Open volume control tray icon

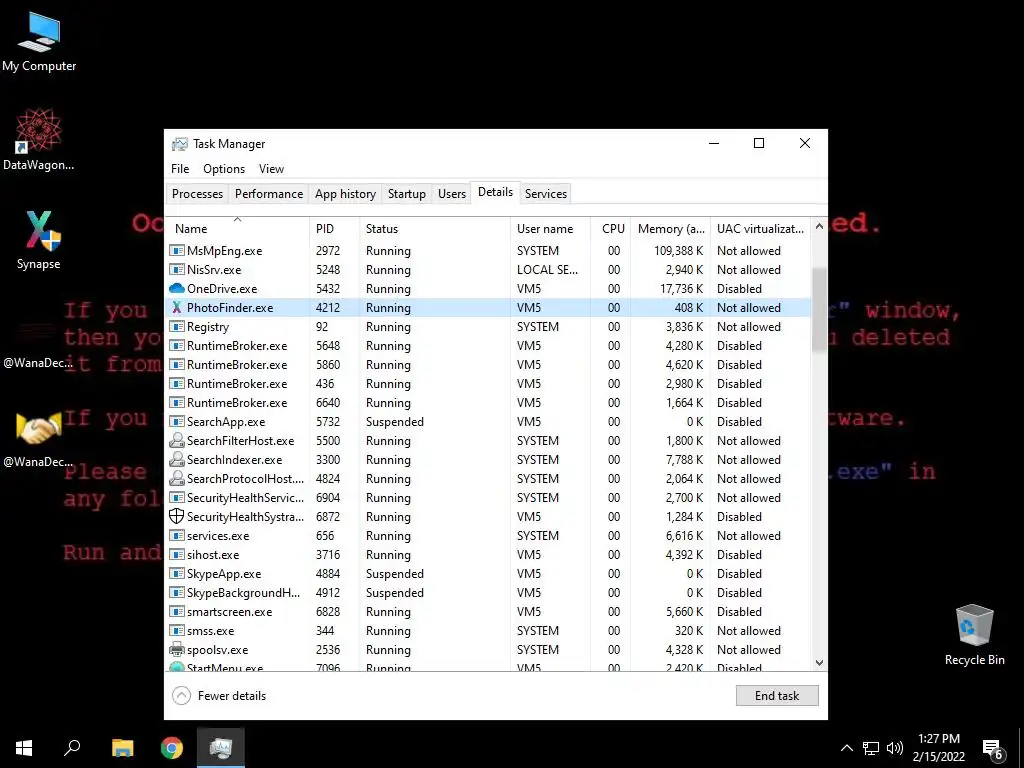pos(895,748)
